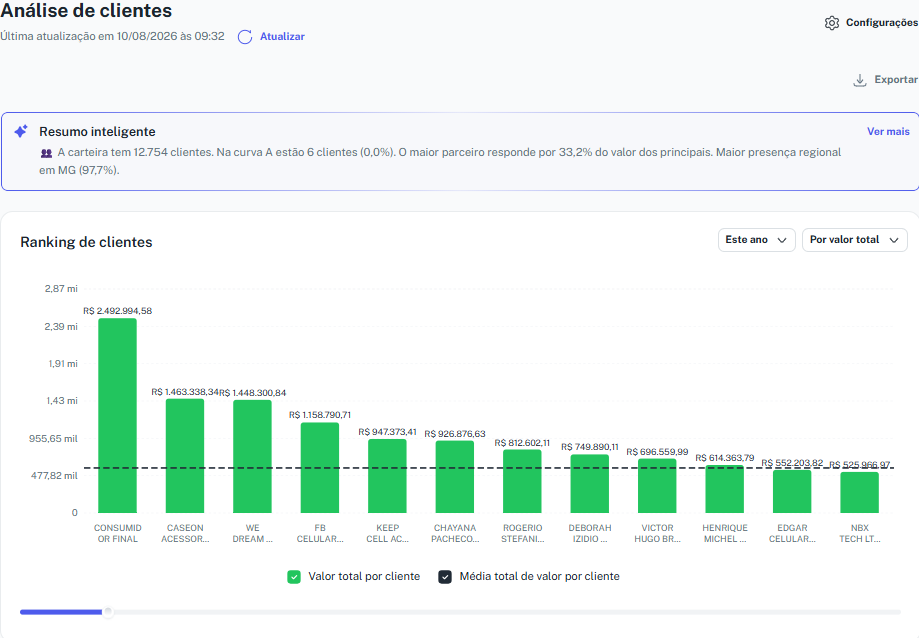
Task: Click the Atualizar link
Action: (x=282, y=36)
